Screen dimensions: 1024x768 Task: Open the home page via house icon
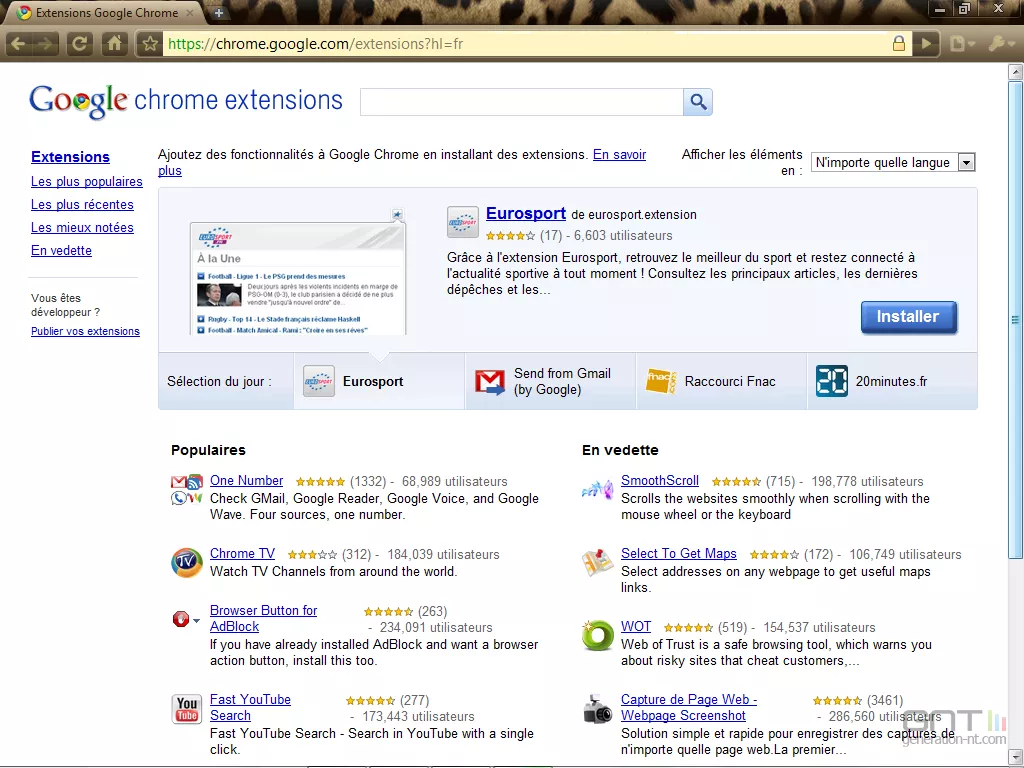pos(114,44)
